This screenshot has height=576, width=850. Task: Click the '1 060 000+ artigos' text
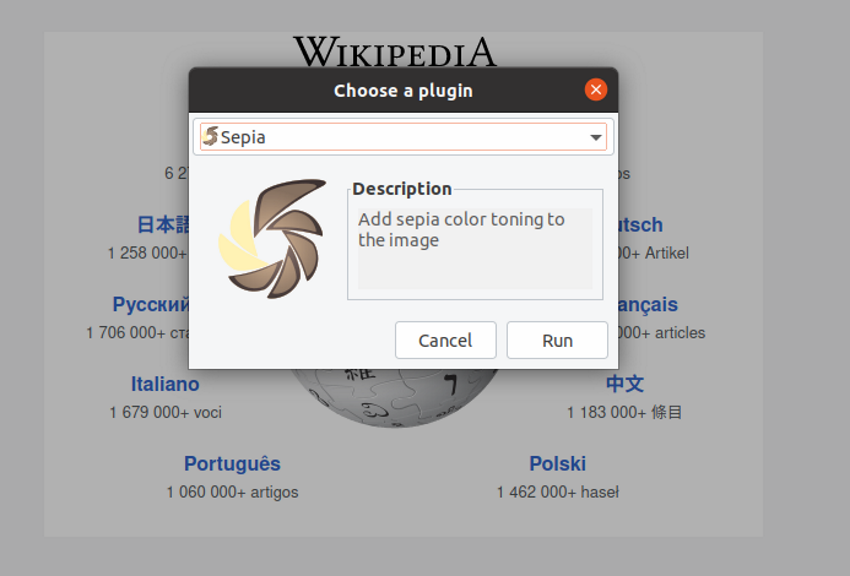[232, 492]
